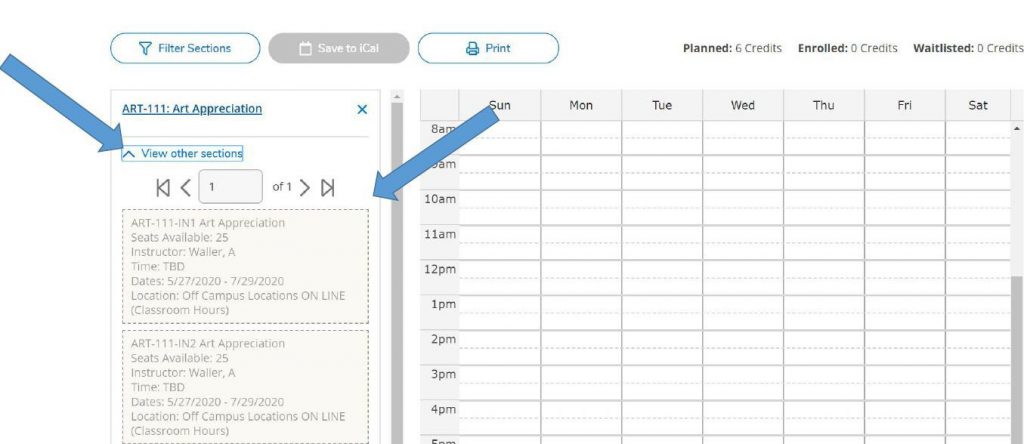
Task: Collapse View other sections
Action: click(183, 153)
